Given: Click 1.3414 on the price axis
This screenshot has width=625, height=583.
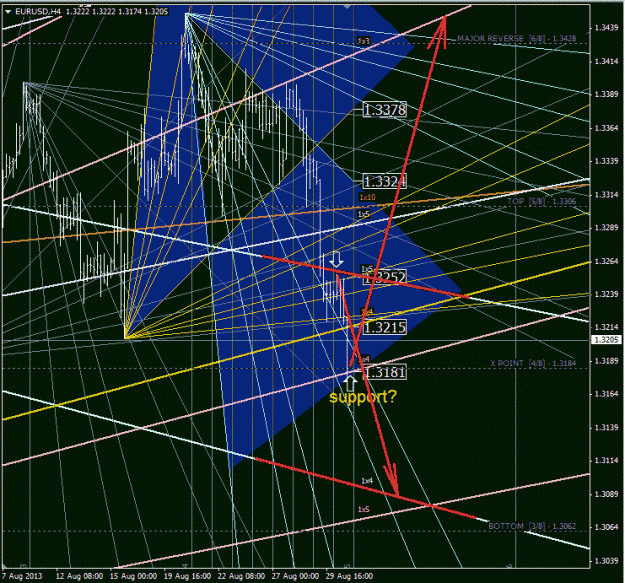Looking at the screenshot, I should tap(607, 61).
